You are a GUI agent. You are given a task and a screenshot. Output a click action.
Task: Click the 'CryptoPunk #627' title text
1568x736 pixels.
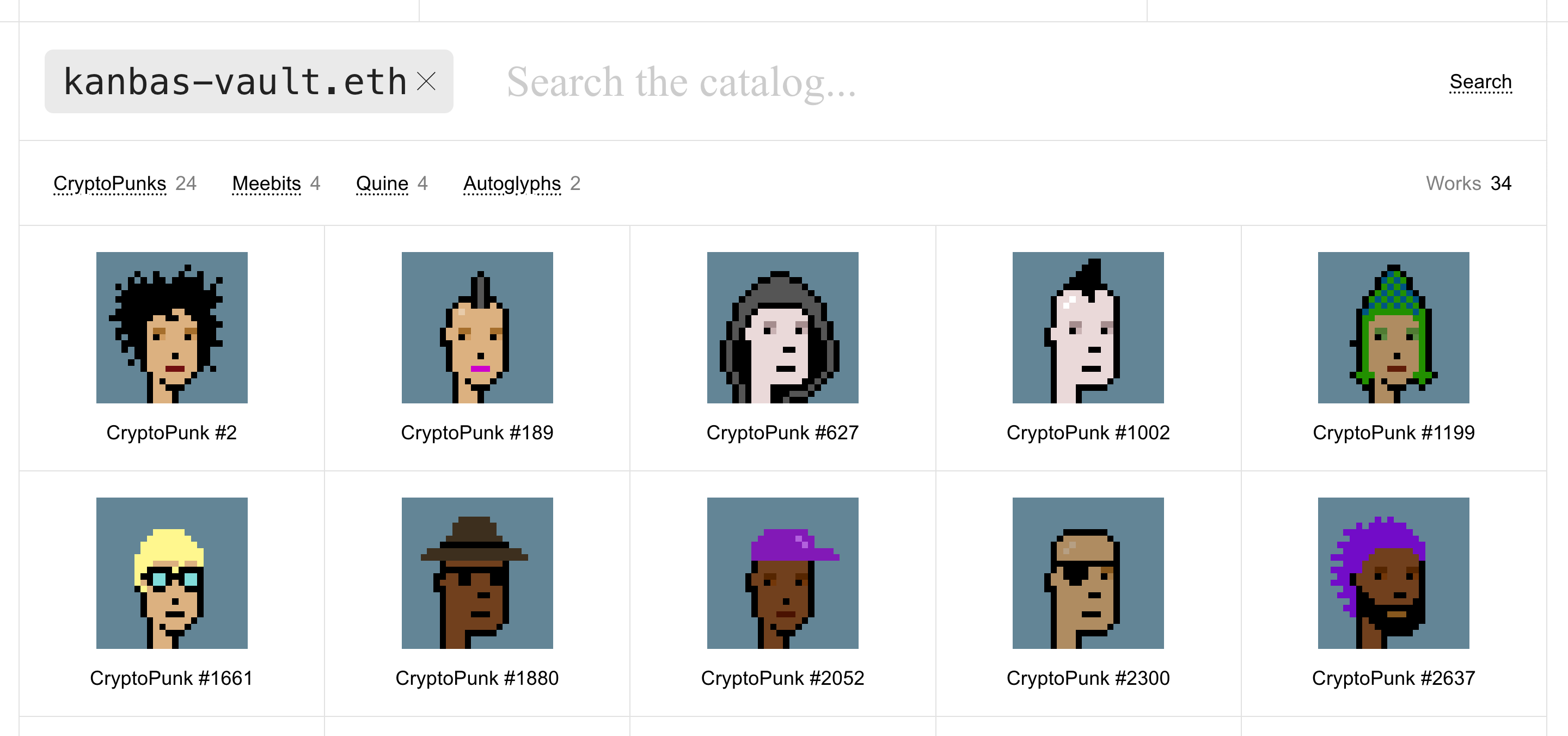[x=783, y=433]
